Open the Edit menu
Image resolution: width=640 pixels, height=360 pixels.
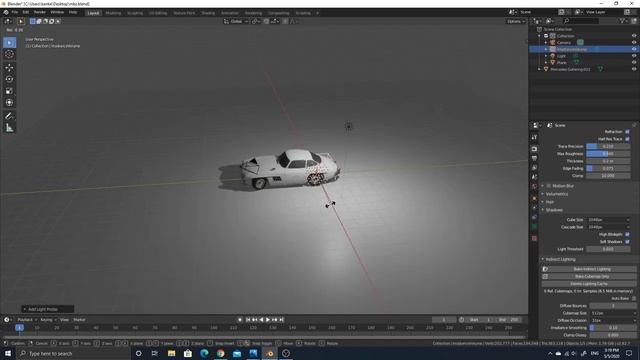click(x=26, y=13)
